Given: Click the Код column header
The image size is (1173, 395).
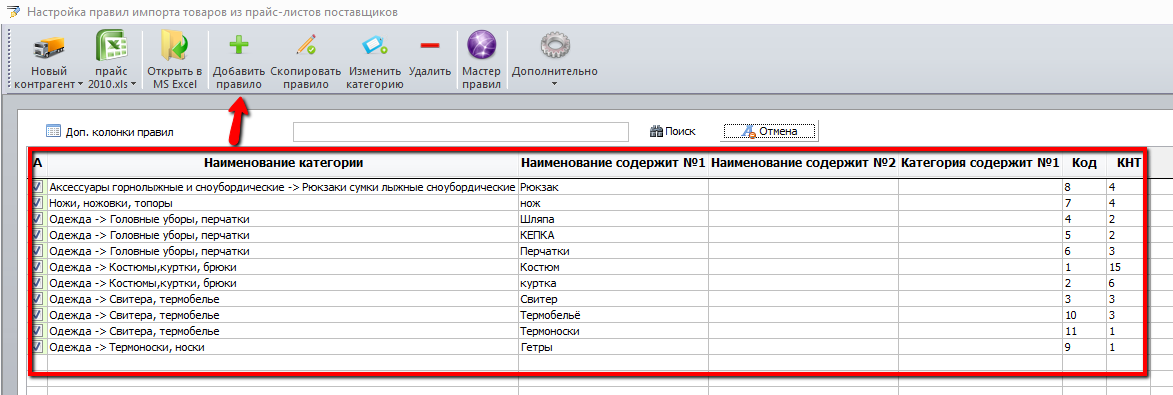Looking at the screenshot, I should coord(1084,163).
